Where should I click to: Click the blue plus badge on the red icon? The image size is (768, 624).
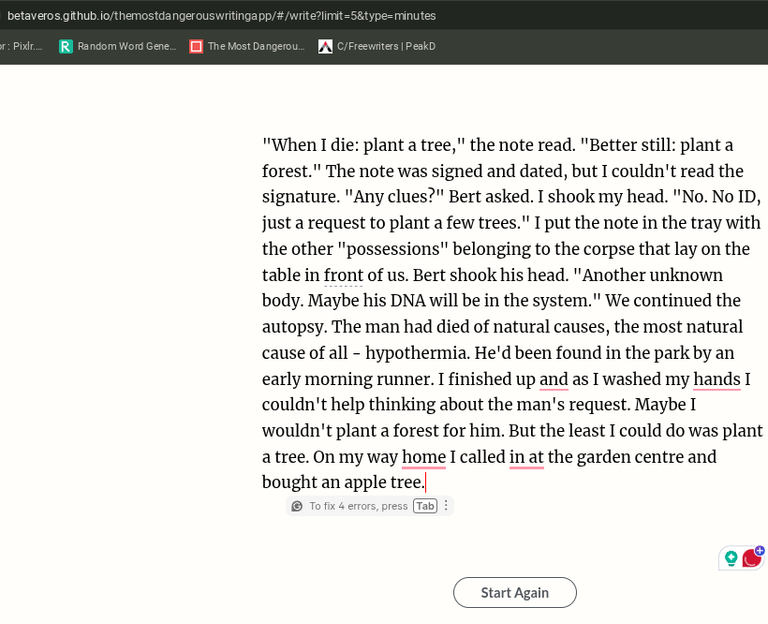pyautogui.click(x=760, y=550)
